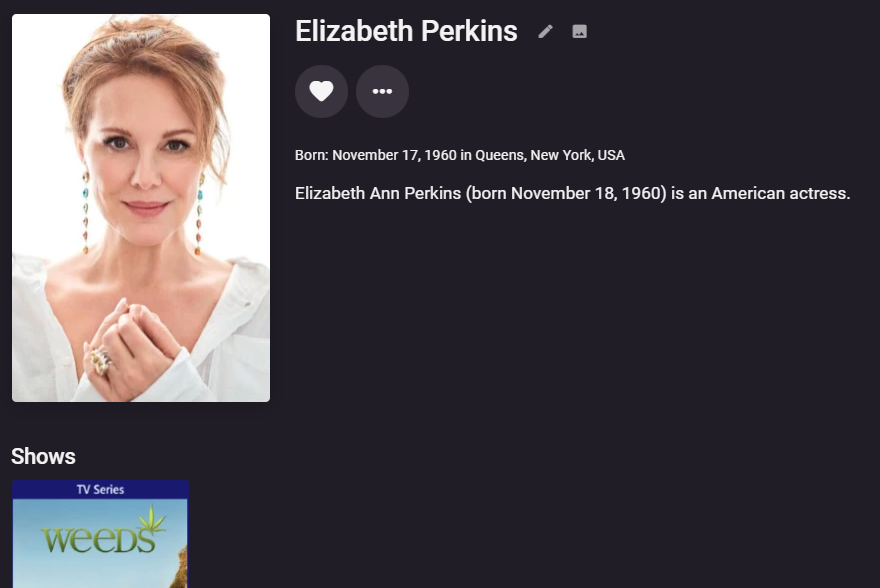Click the left dangling earring in portrait

click(85, 212)
